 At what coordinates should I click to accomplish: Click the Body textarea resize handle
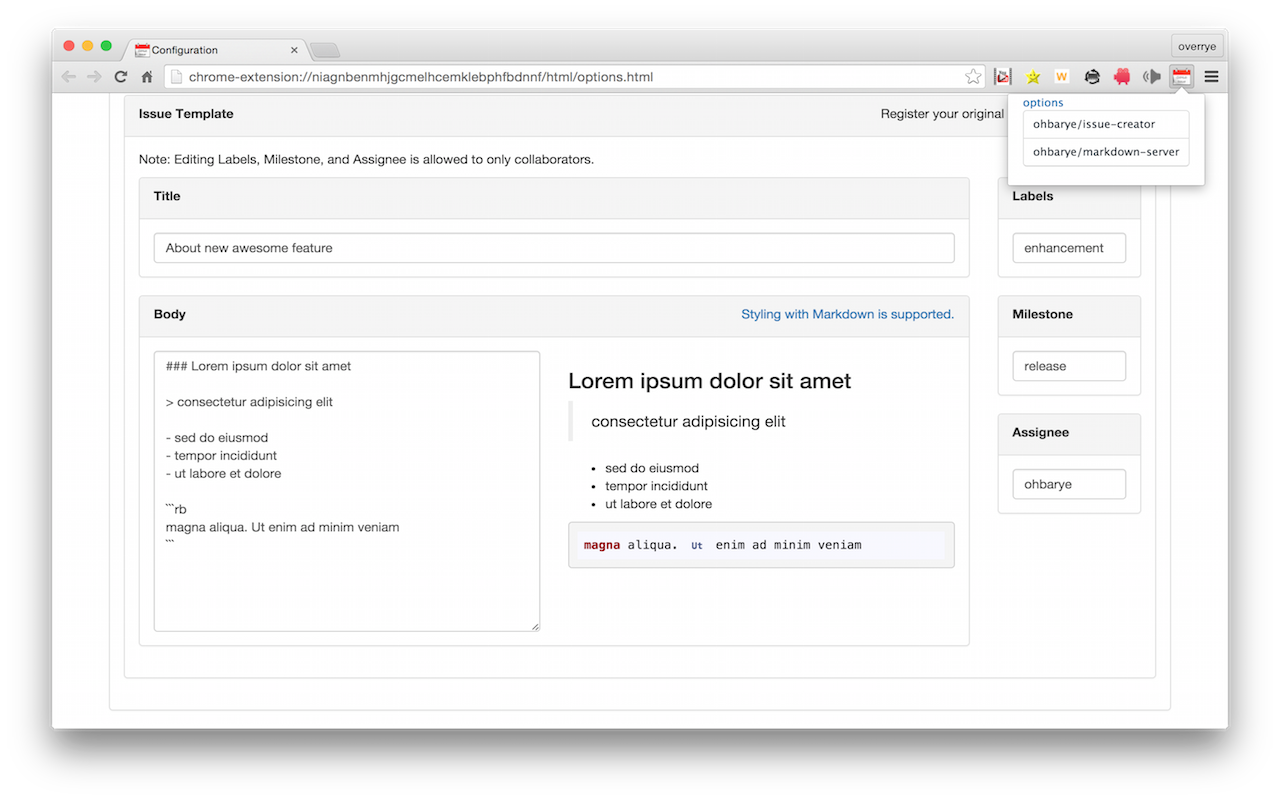535,627
